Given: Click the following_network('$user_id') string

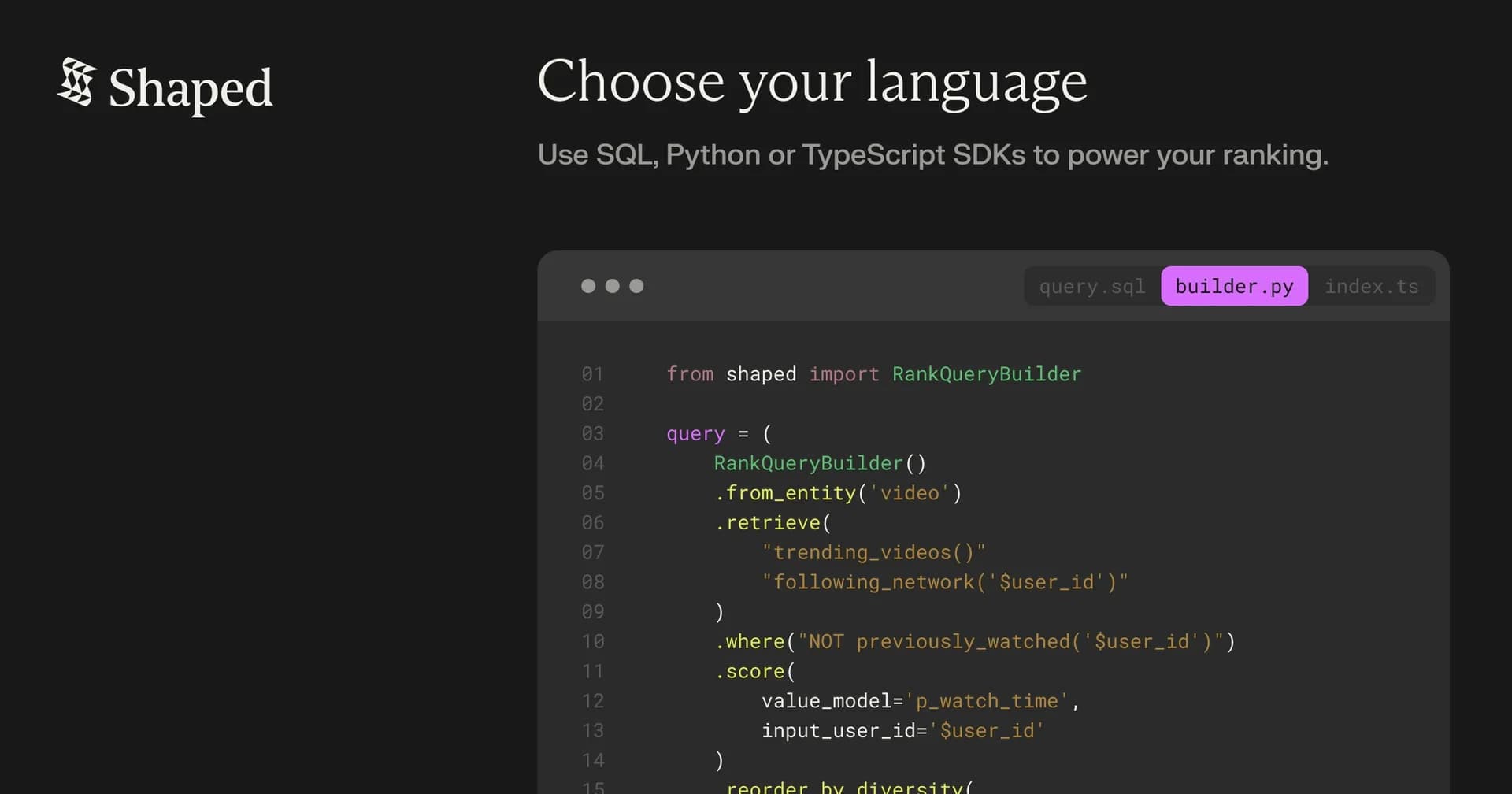Looking at the screenshot, I should 945,582.
